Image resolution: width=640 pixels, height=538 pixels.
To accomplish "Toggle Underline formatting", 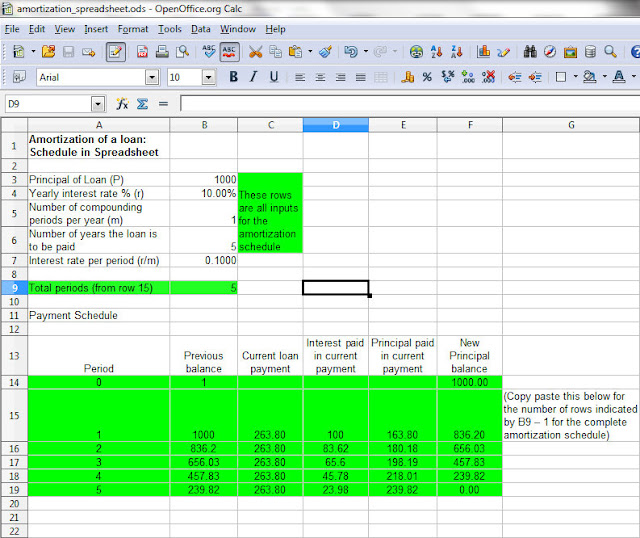I will click(x=274, y=77).
